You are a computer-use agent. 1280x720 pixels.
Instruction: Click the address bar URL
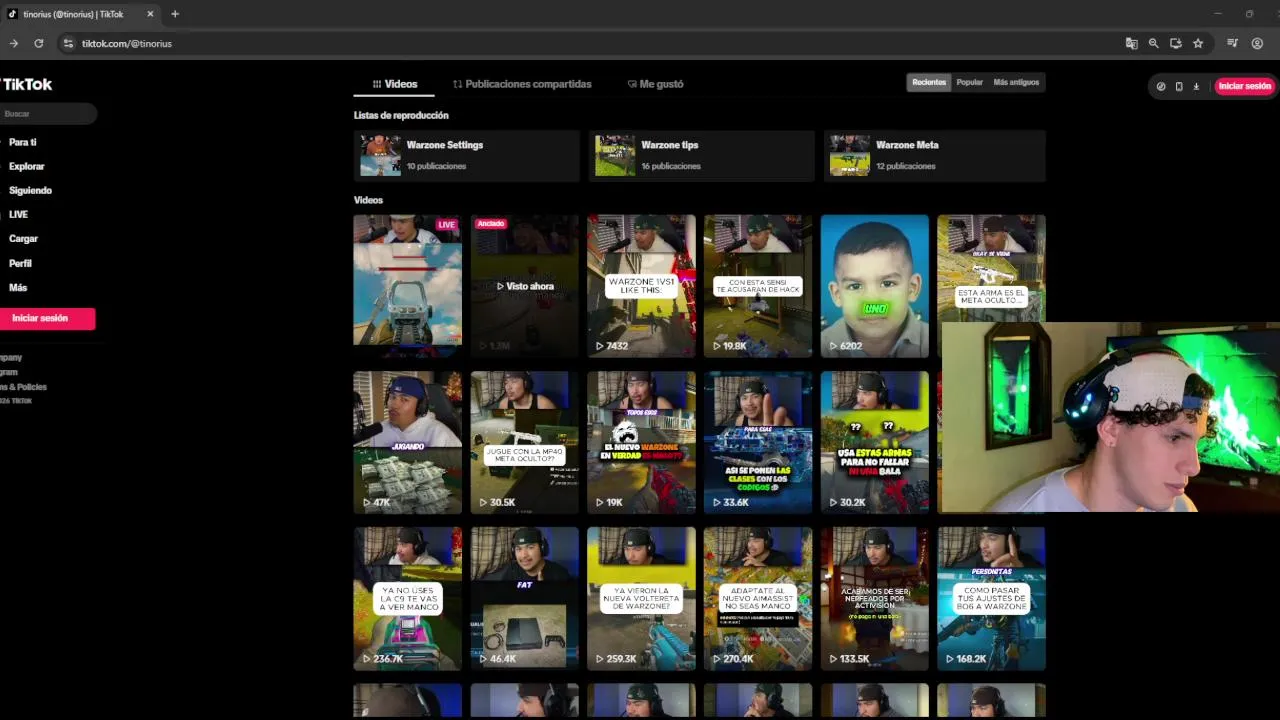coord(127,43)
